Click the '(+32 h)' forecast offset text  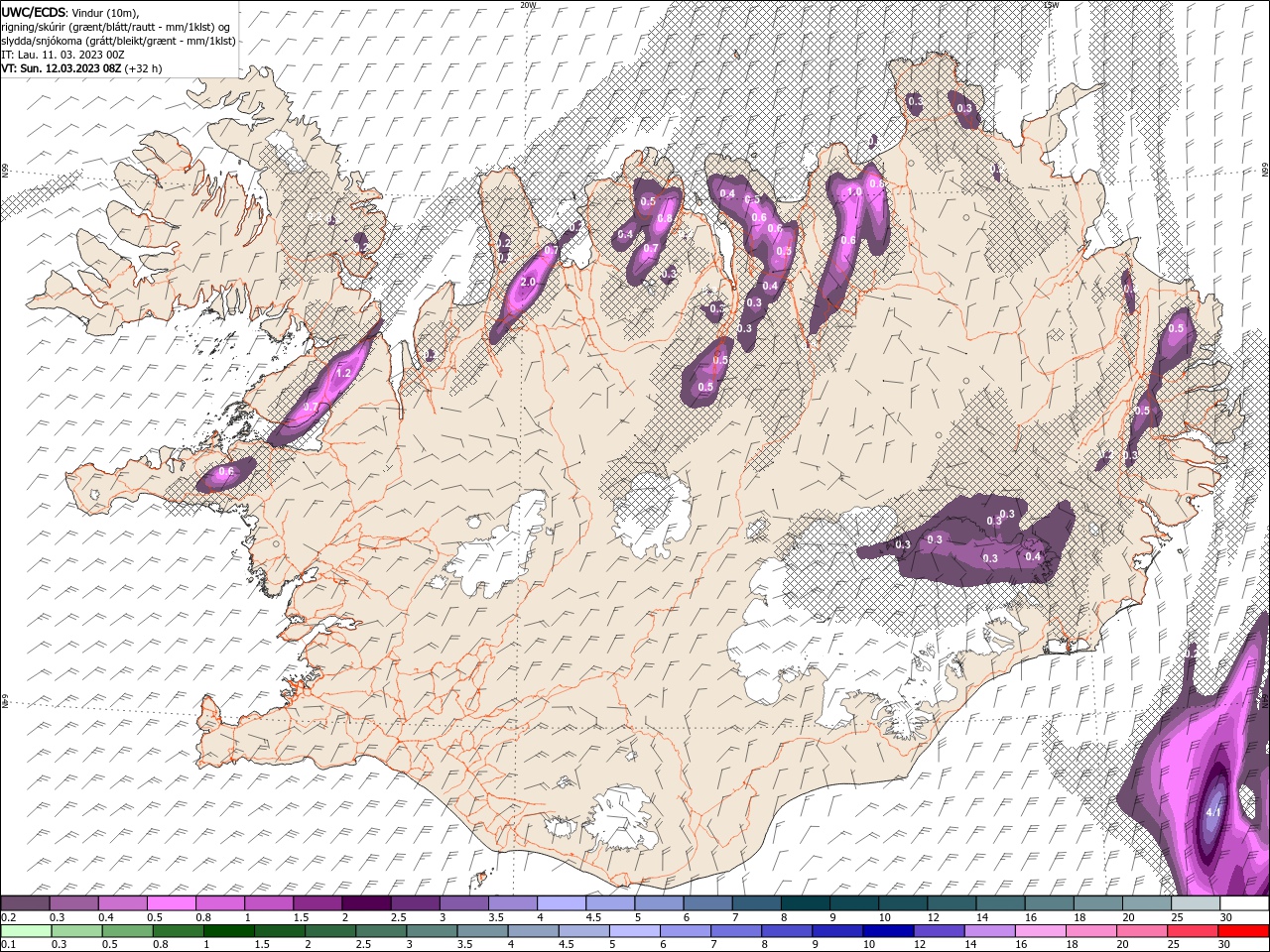pyautogui.click(x=144, y=68)
